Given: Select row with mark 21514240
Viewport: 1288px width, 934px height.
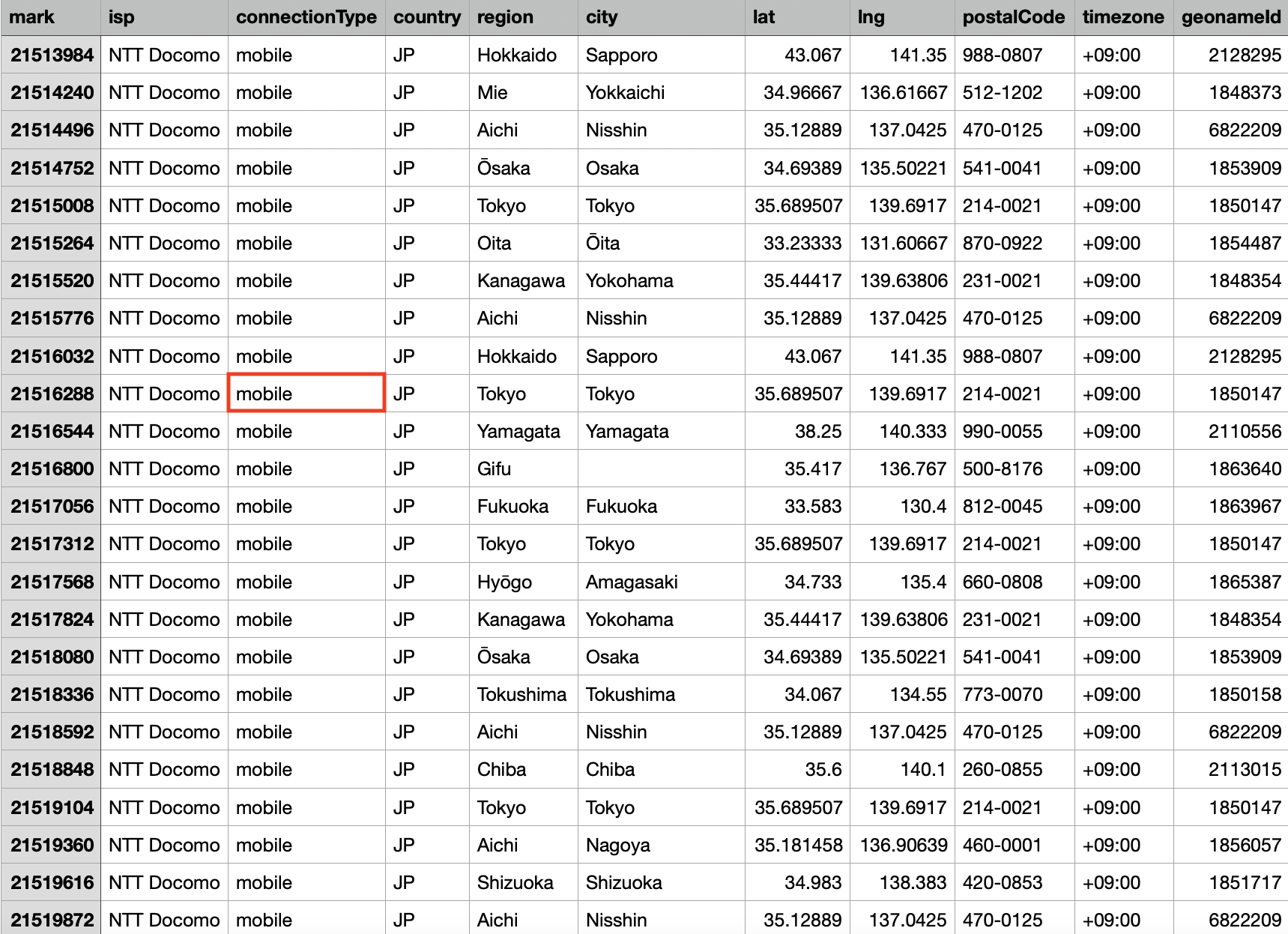Looking at the screenshot, I should [51, 92].
